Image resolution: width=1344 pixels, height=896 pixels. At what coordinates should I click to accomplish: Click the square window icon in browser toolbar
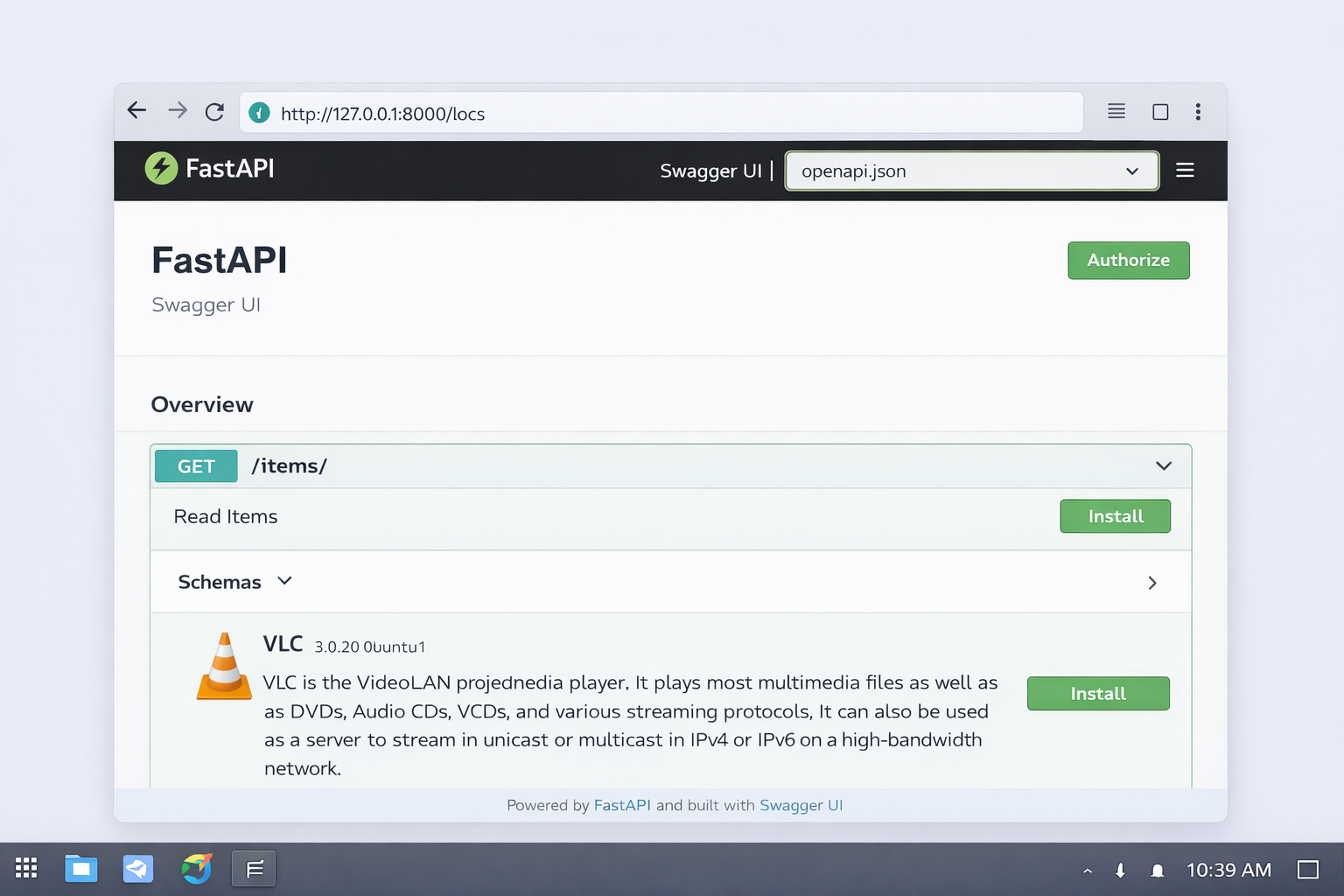tap(1160, 112)
